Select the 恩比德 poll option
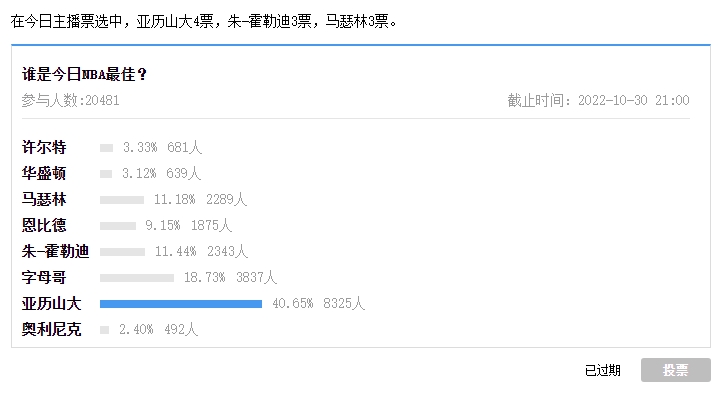The width and height of the screenshot is (726, 403). tap(44, 225)
